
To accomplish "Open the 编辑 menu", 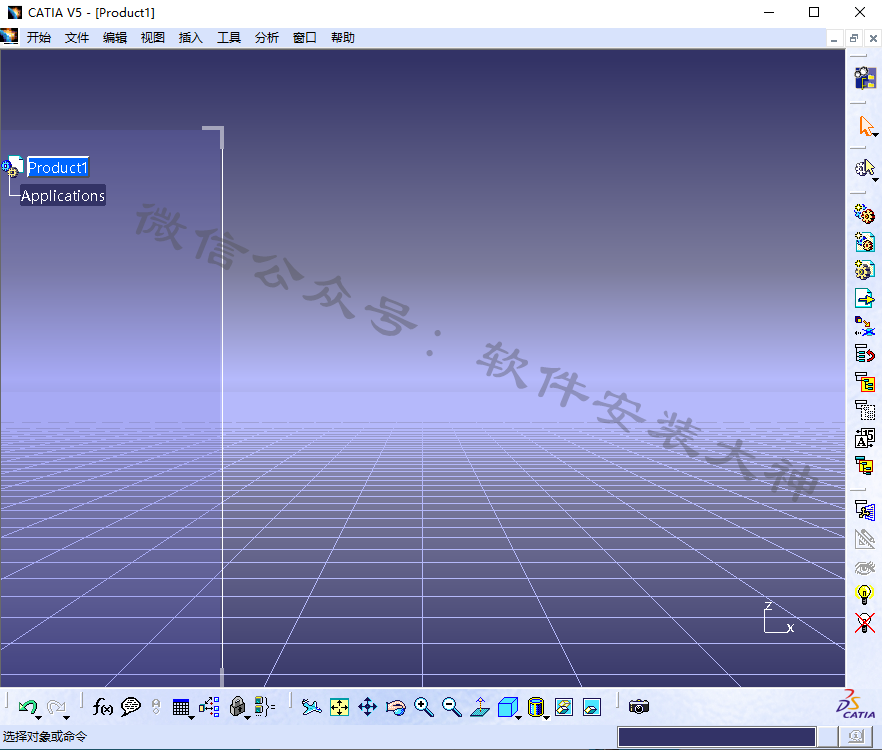I will coord(115,38).
